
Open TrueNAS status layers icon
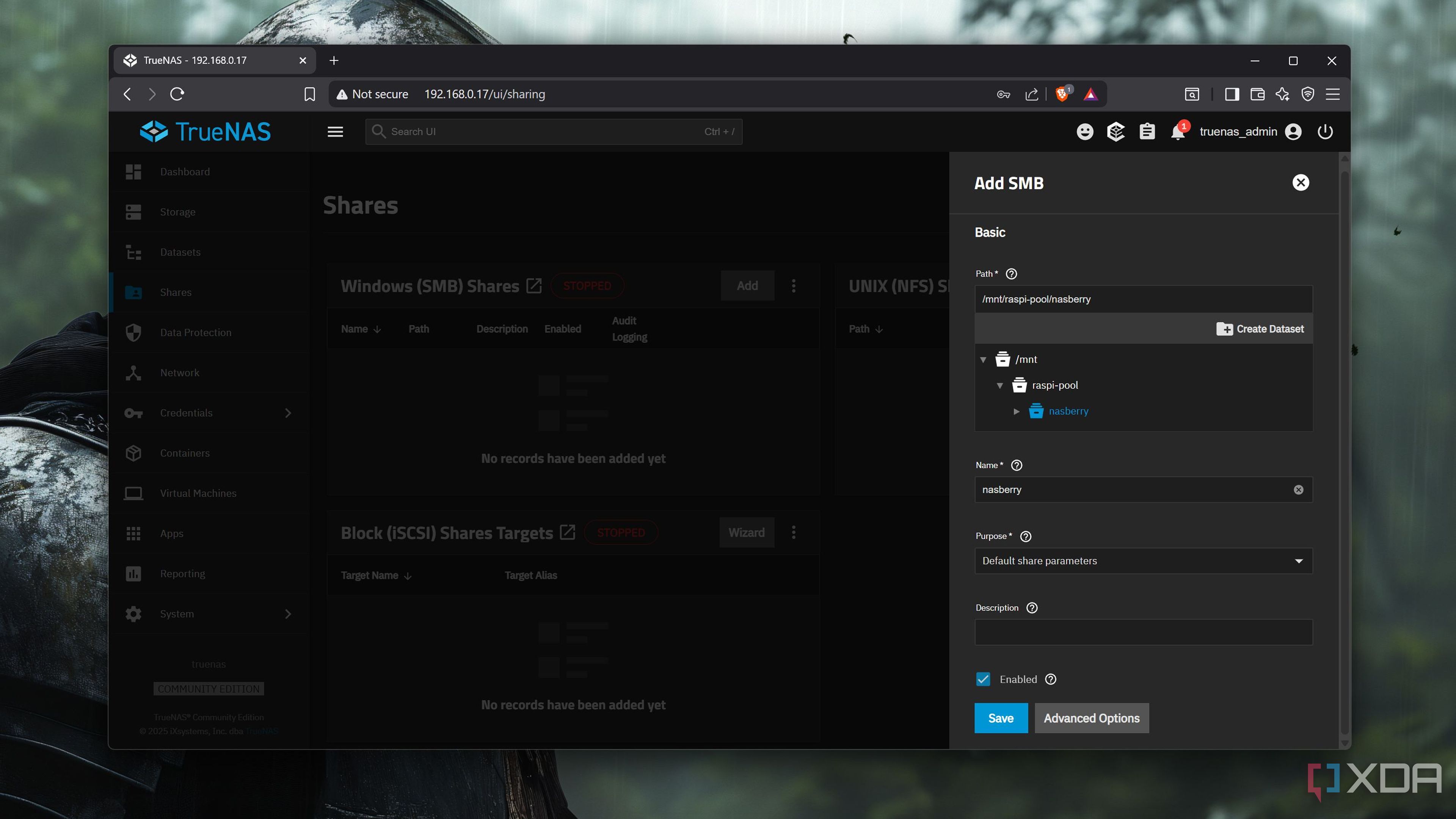[x=1116, y=132]
